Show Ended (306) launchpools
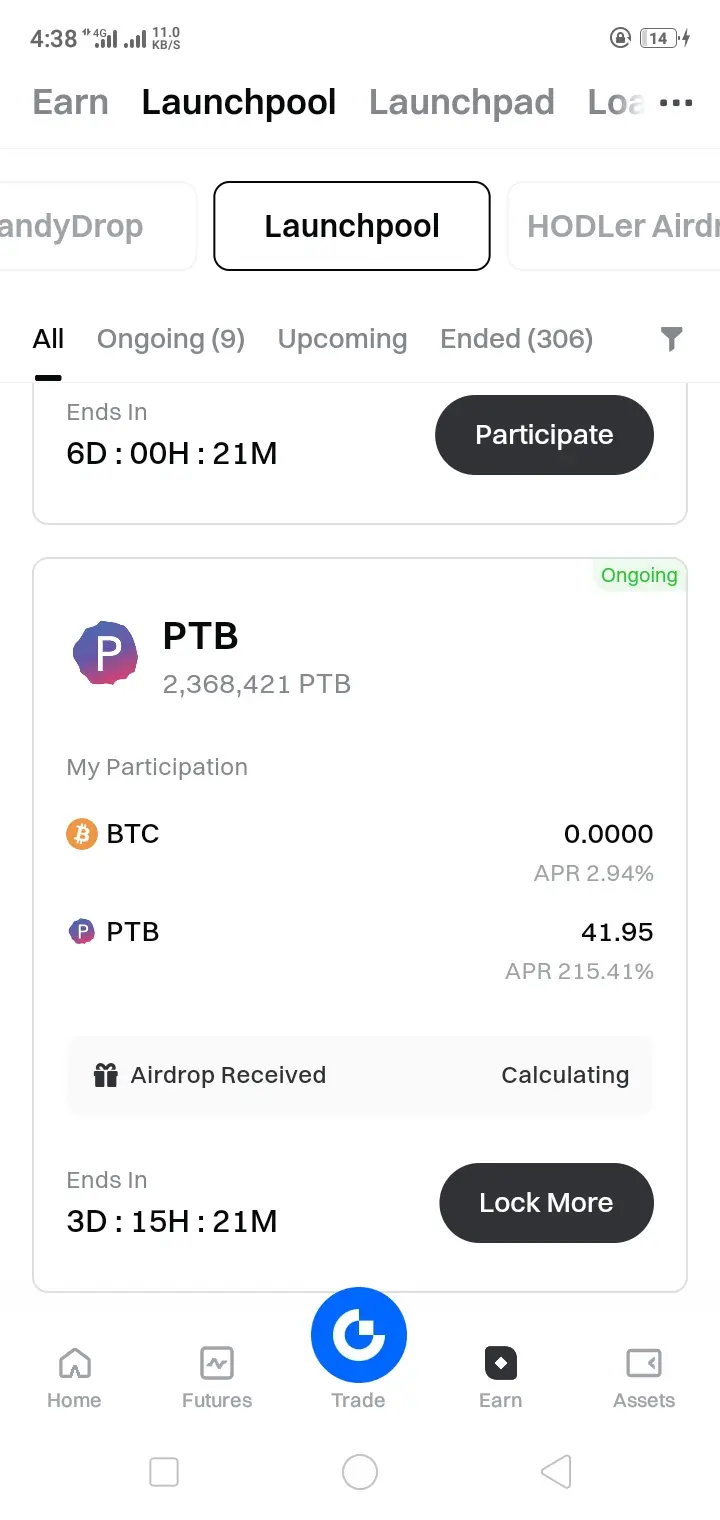Viewport: 720px width, 1520px height. [x=516, y=340]
